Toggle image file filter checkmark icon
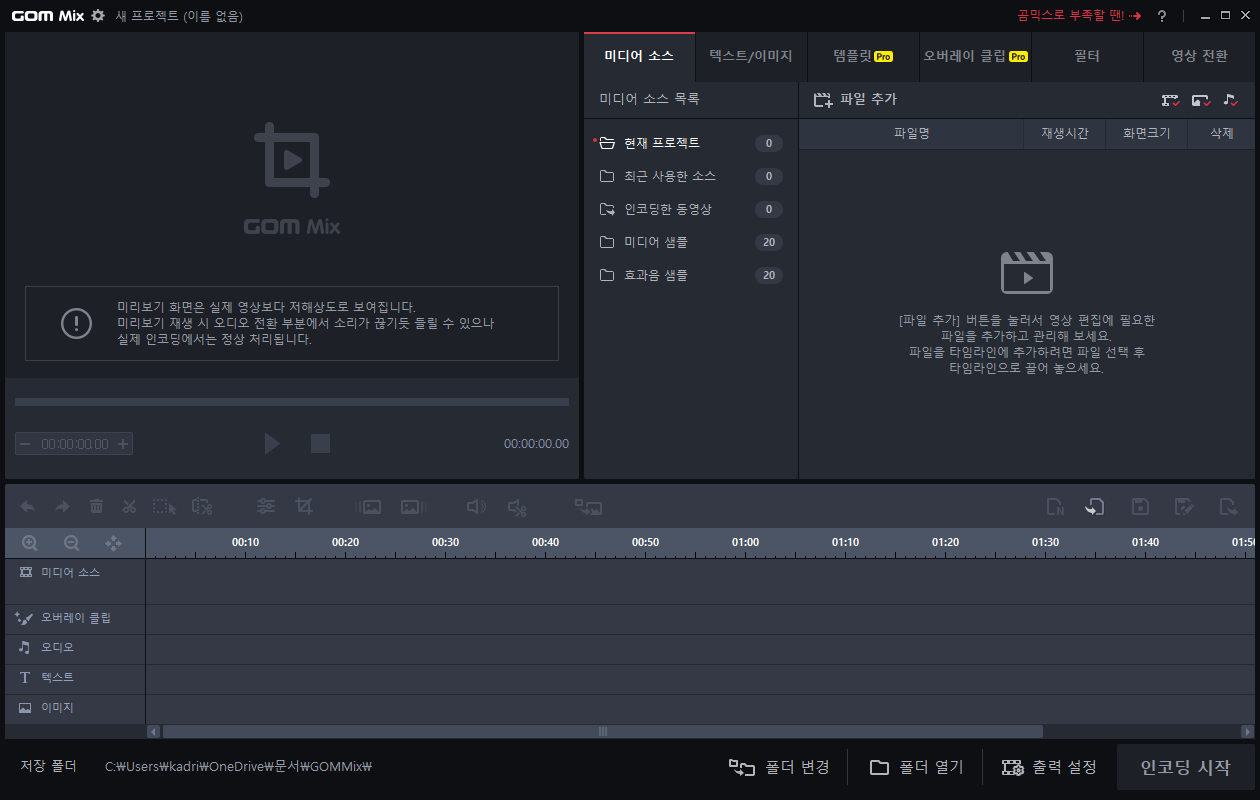This screenshot has width=1260, height=800. [1201, 100]
